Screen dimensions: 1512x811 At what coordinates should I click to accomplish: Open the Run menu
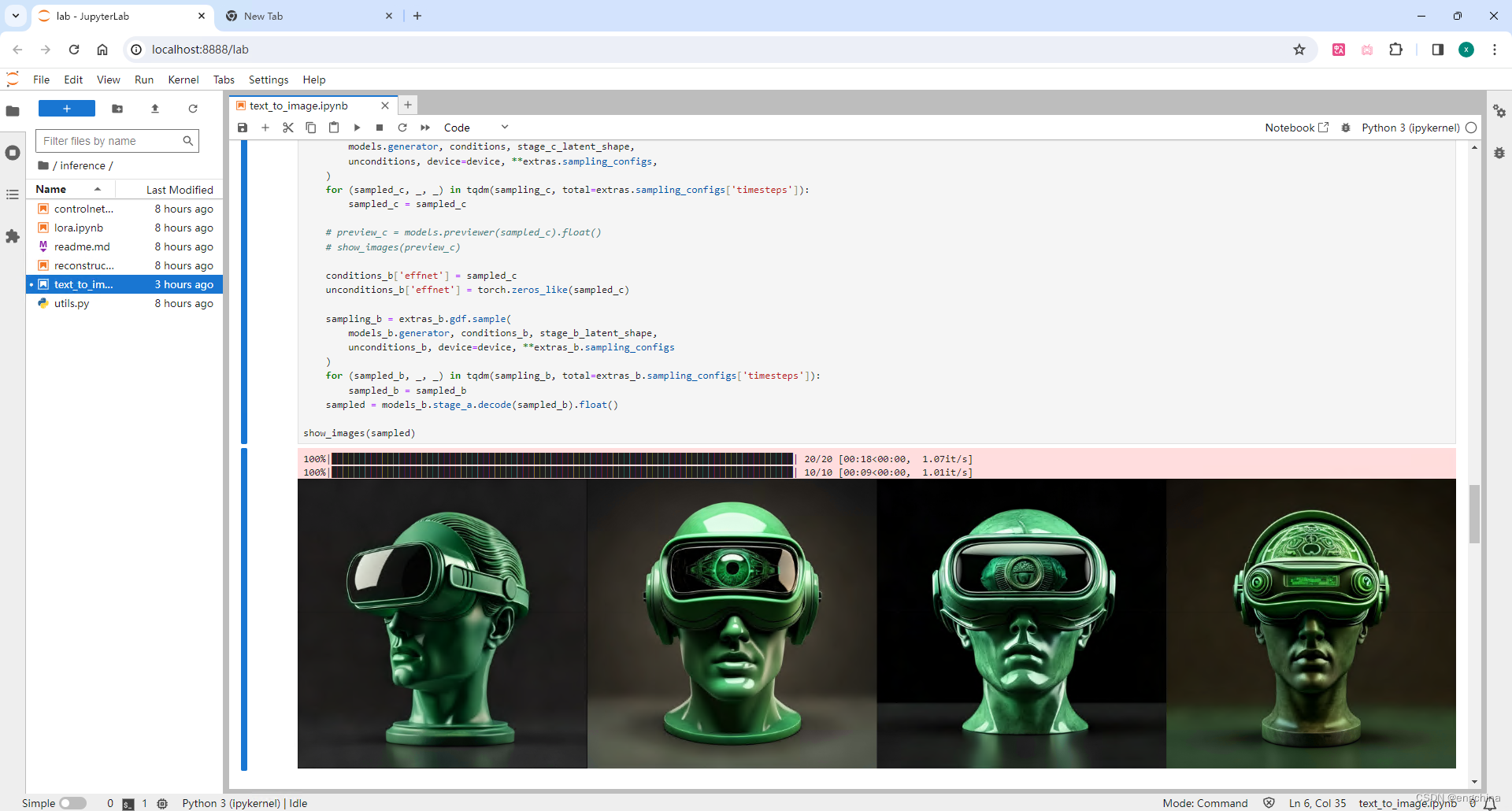(x=144, y=80)
